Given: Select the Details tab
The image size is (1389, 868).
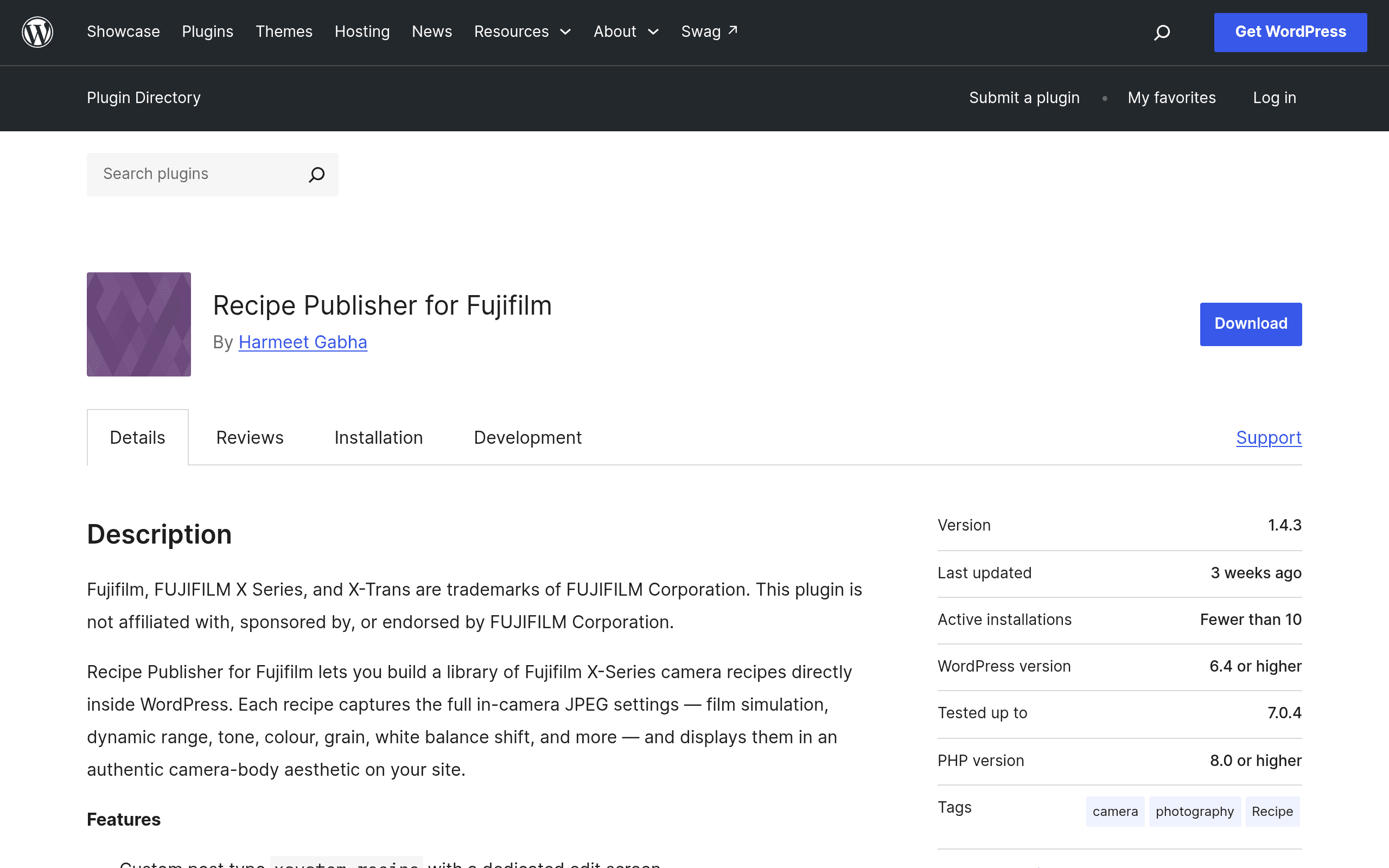Looking at the screenshot, I should point(138,437).
